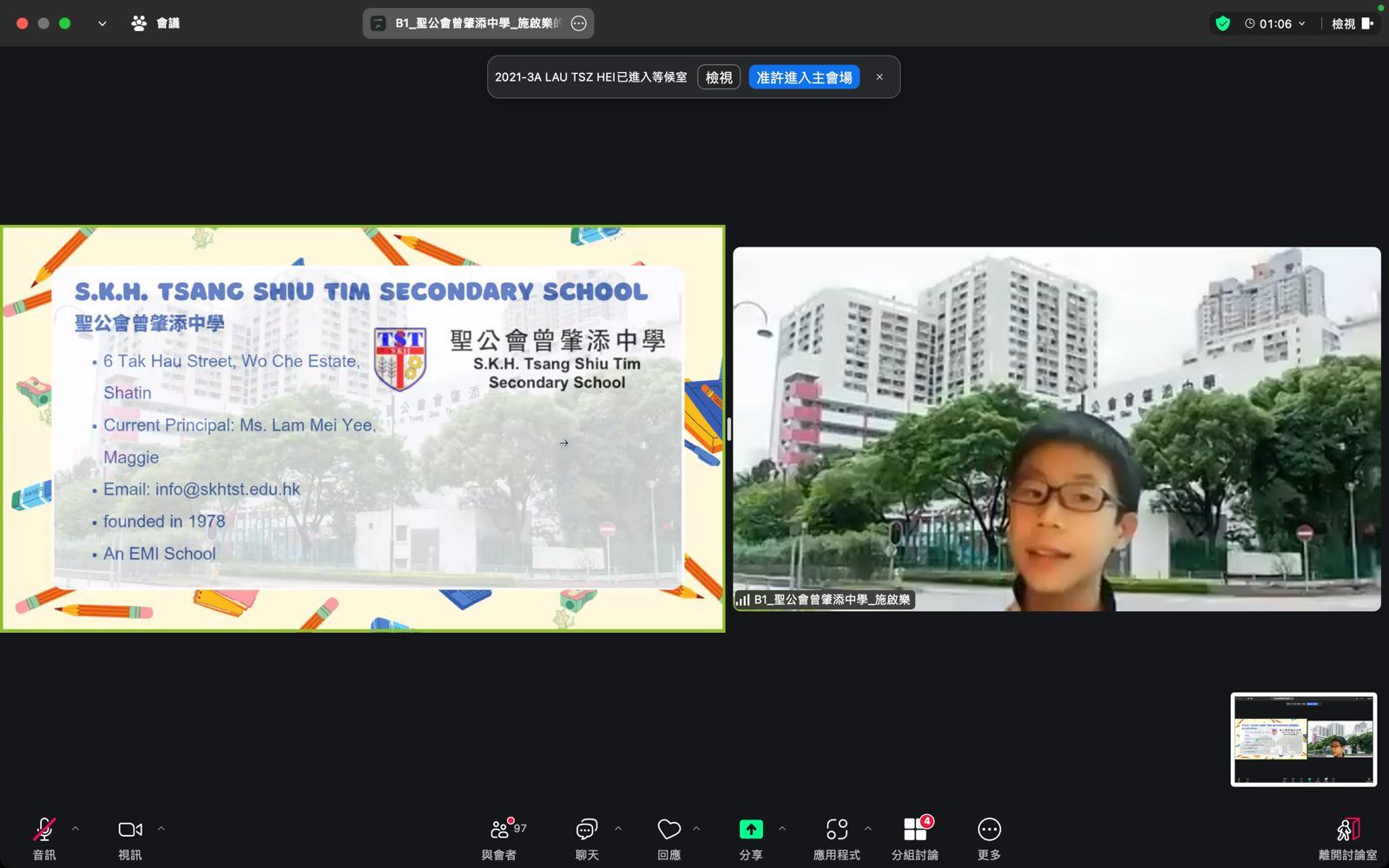Start video with camera icon
This screenshot has height=868, width=1389.
tap(130, 830)
